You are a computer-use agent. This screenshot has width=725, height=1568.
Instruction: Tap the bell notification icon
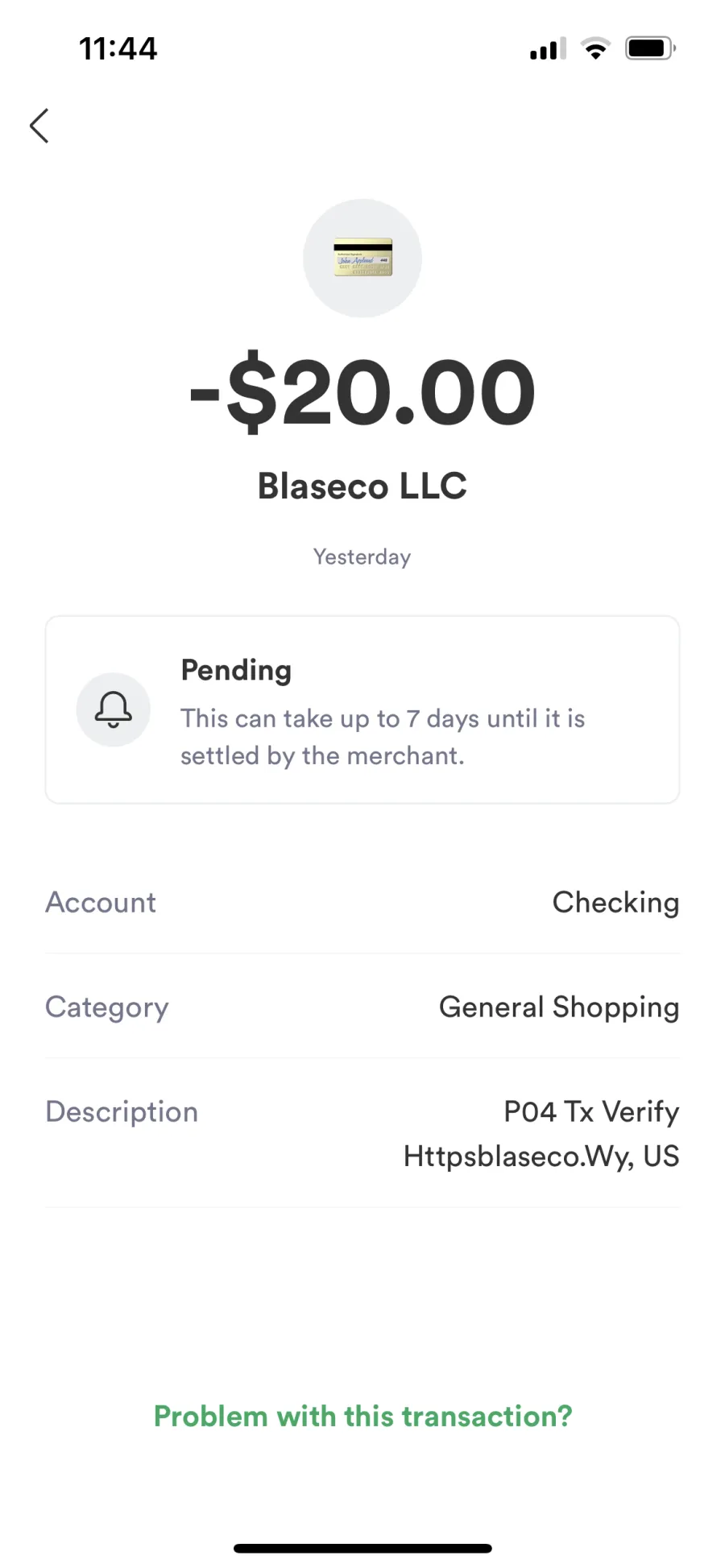pyautogui.click(x=114, y=710)
